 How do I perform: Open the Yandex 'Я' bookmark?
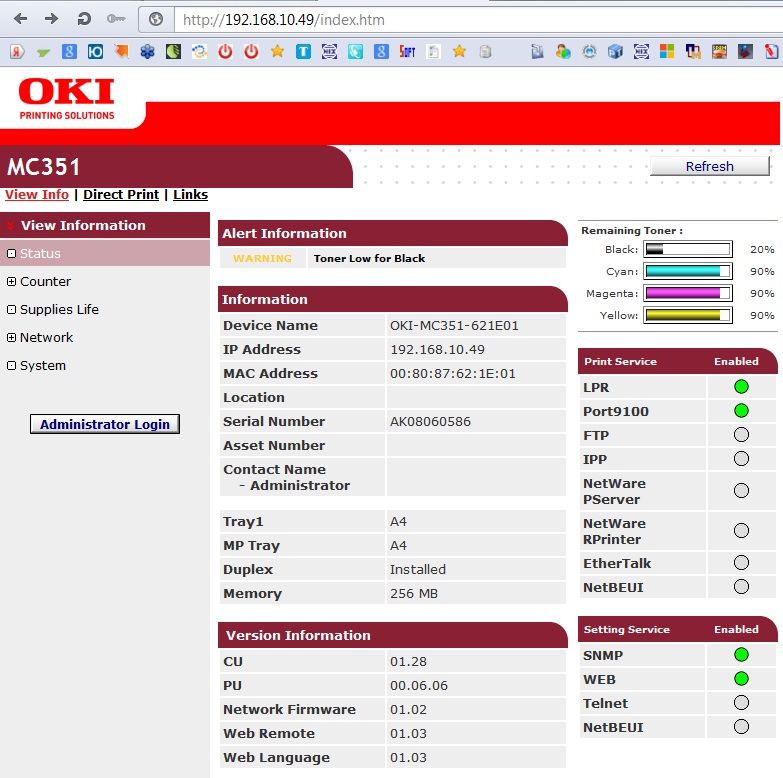pos(16,51)
